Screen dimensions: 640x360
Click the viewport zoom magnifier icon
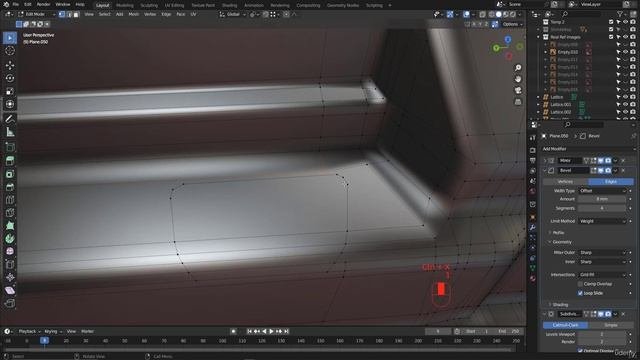(518, 68)
